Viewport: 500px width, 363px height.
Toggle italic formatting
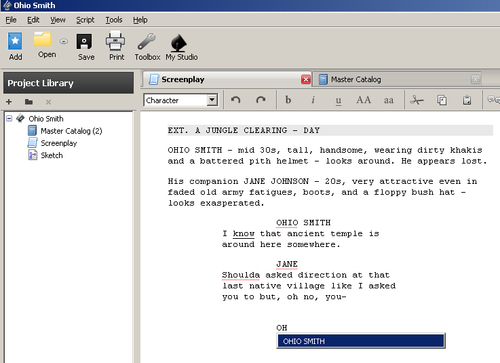point(313,100)
